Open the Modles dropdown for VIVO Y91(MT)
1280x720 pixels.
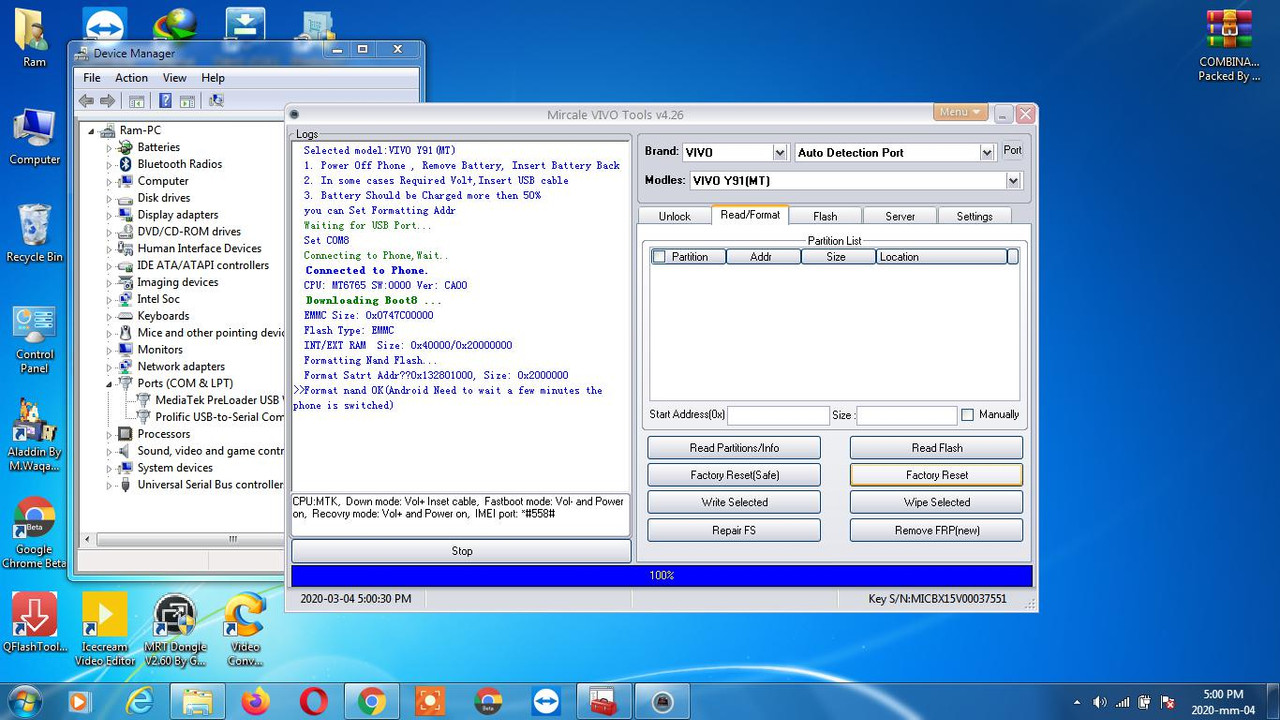pos(1013,180)
